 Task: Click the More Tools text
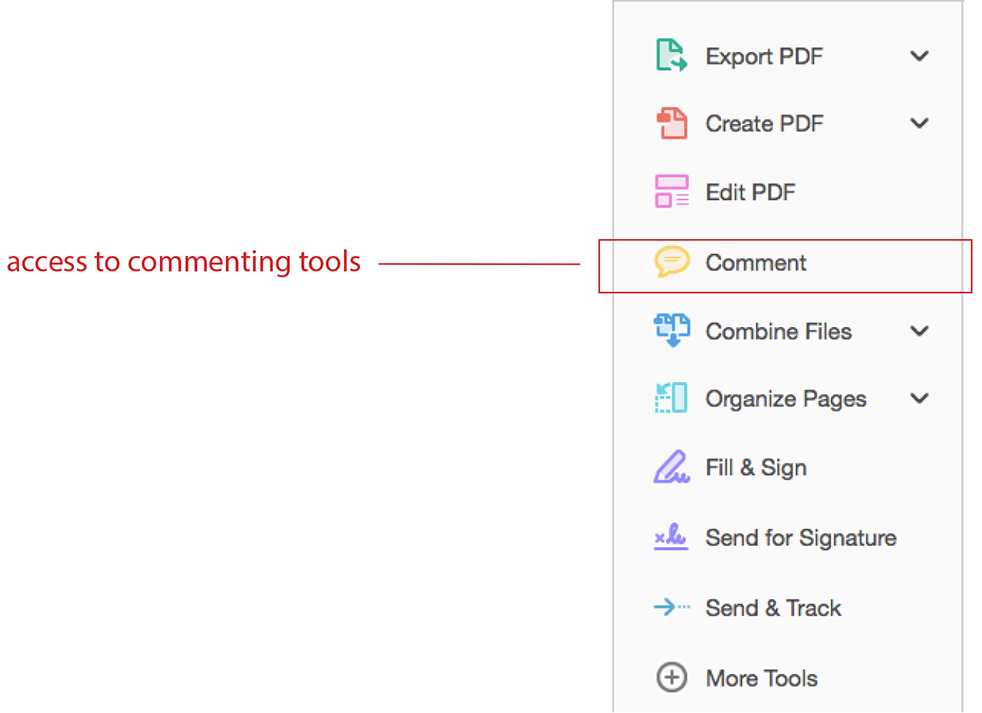(x=762, y=679)
